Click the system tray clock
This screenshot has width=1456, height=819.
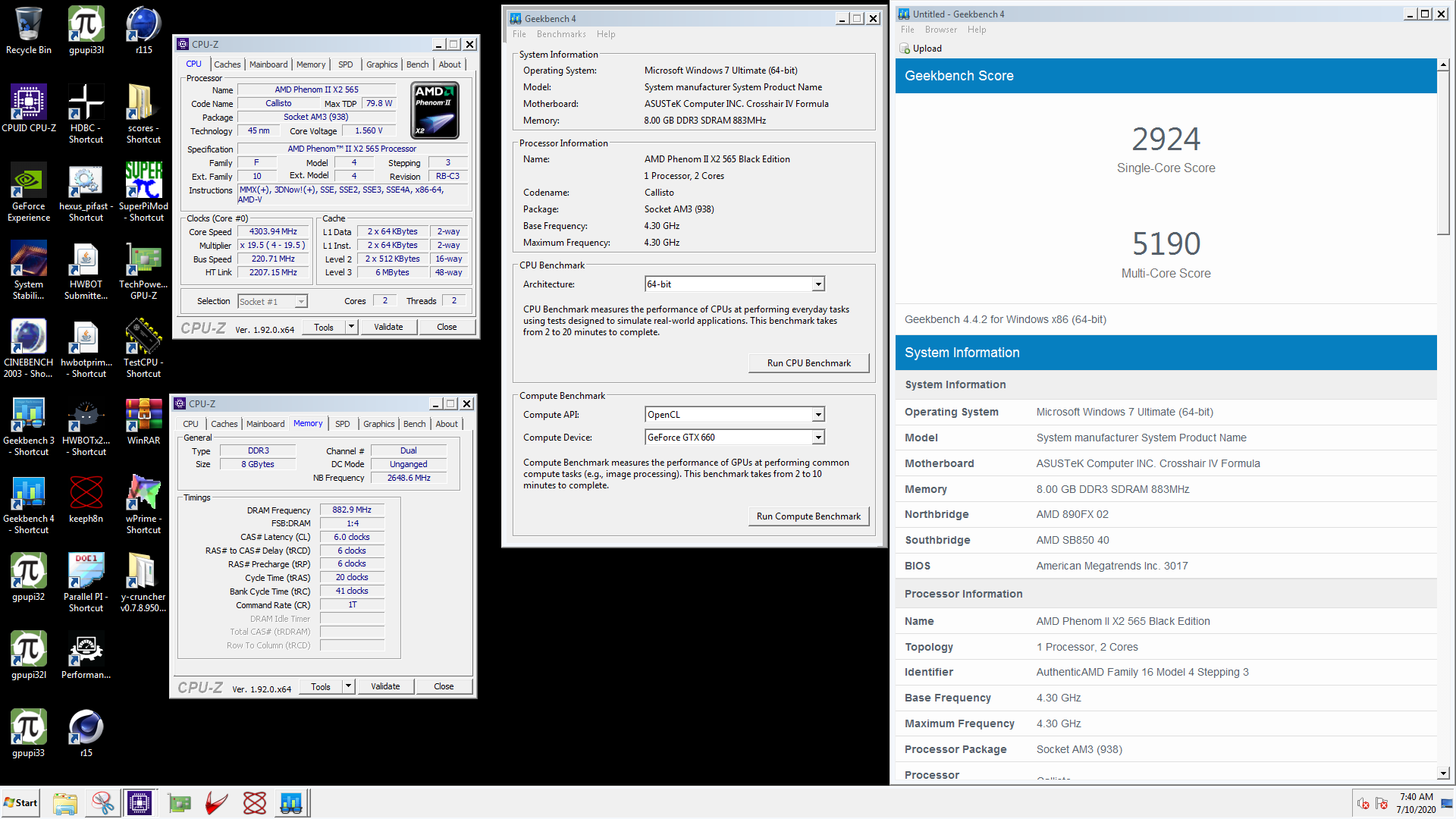(x=1416, y=803)
